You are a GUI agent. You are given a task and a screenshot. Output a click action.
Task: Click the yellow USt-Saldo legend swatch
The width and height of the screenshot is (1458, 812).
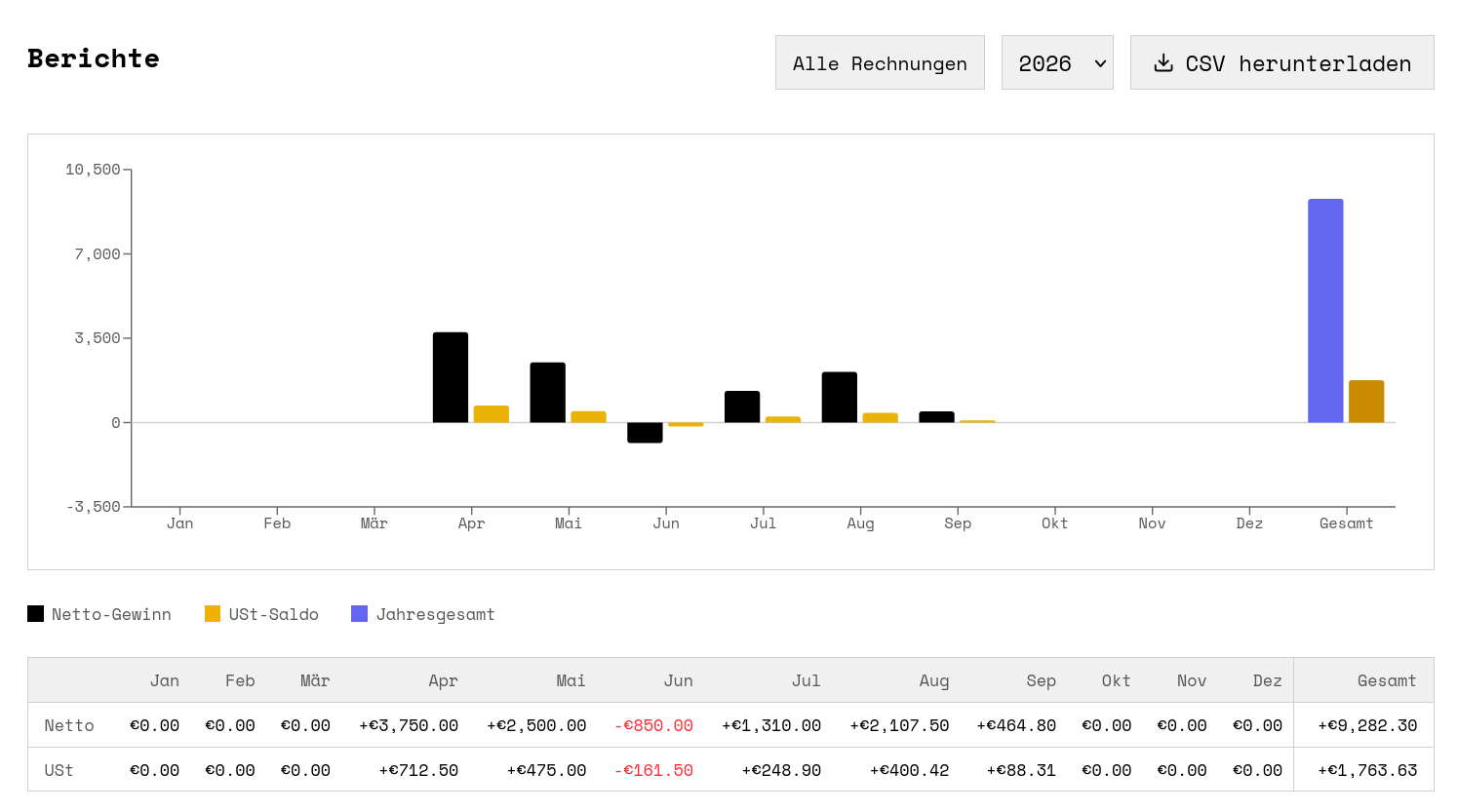213,614
